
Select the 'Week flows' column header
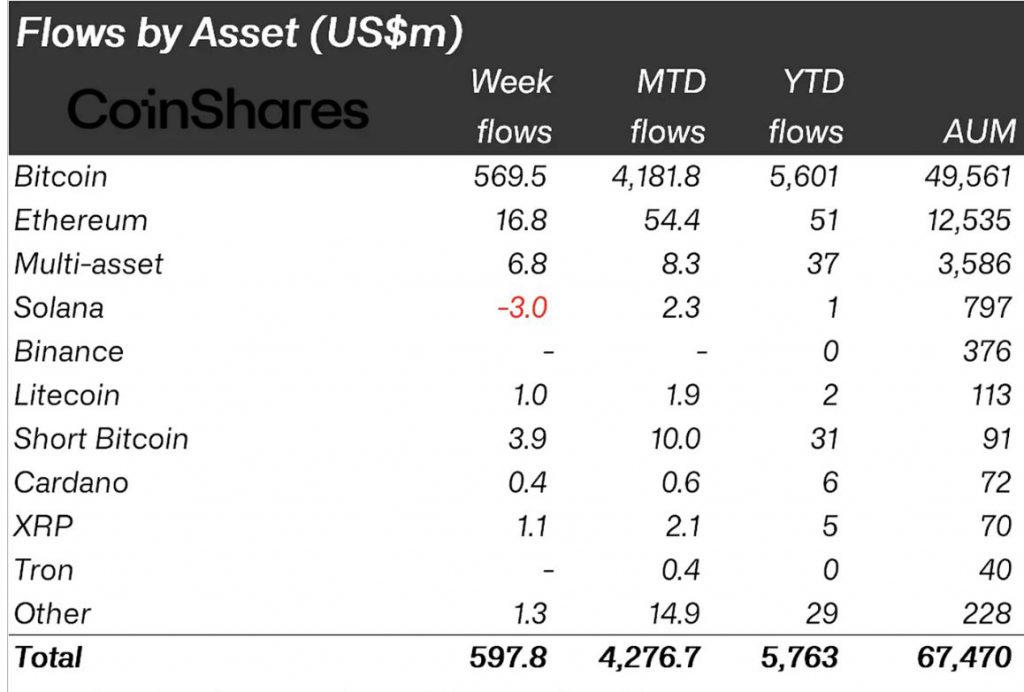tap(513, 106)
